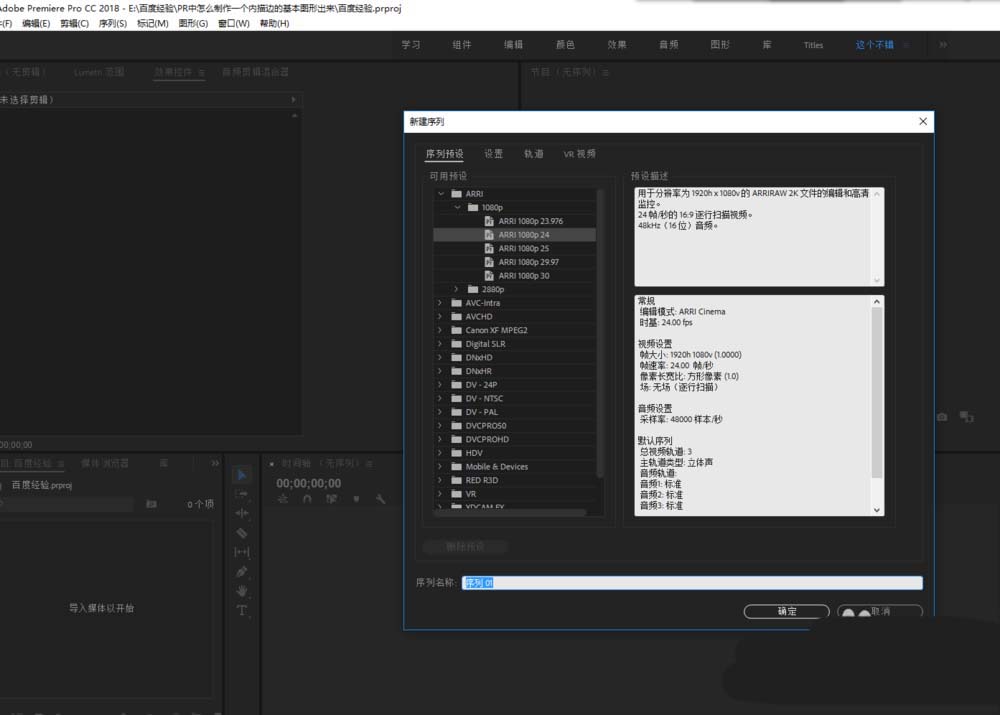Click the 1080p folder icon

(x=473, y=207)
